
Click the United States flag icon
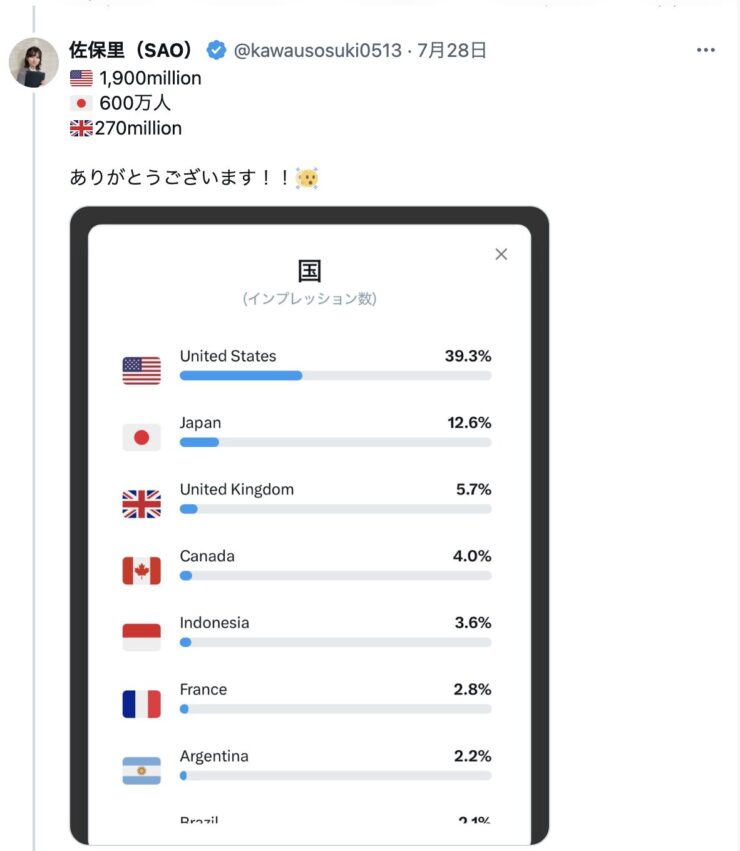(142, 371)
